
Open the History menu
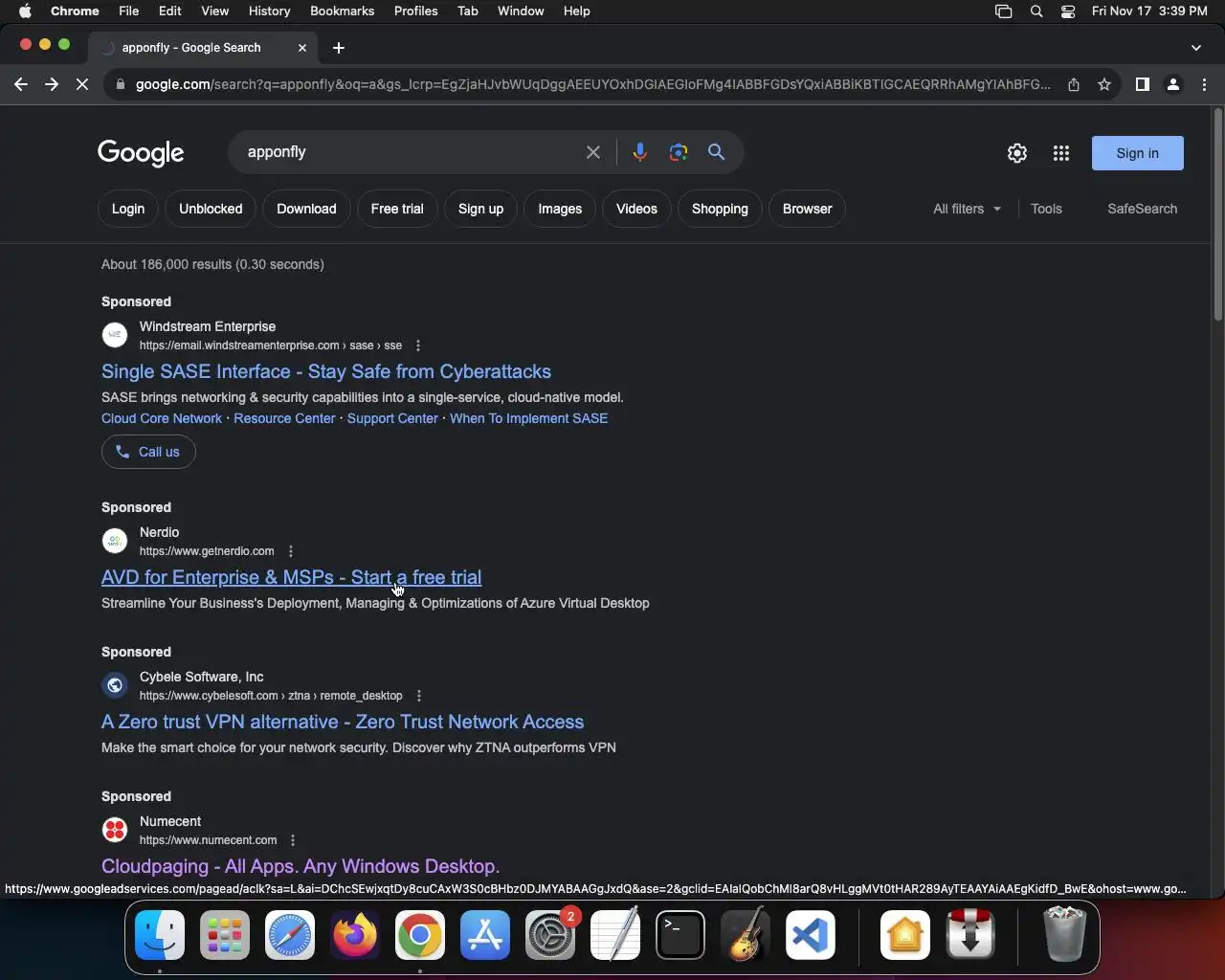[269, 11]
